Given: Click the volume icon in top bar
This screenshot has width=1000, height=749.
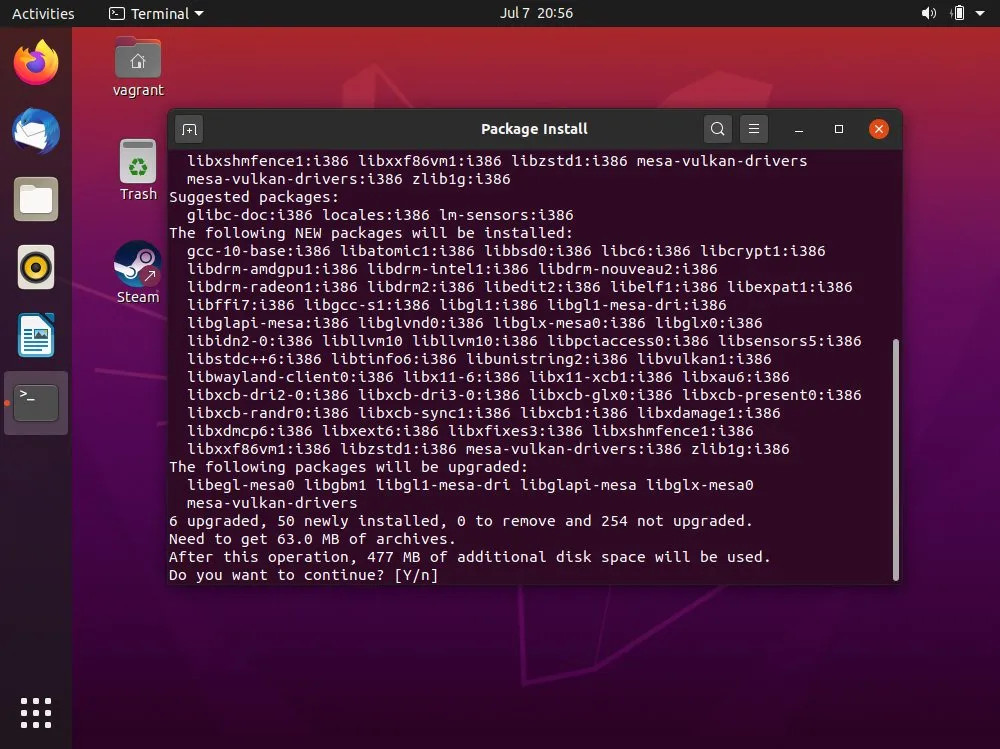Looking at the screenshot, I should tap(929, 13).
